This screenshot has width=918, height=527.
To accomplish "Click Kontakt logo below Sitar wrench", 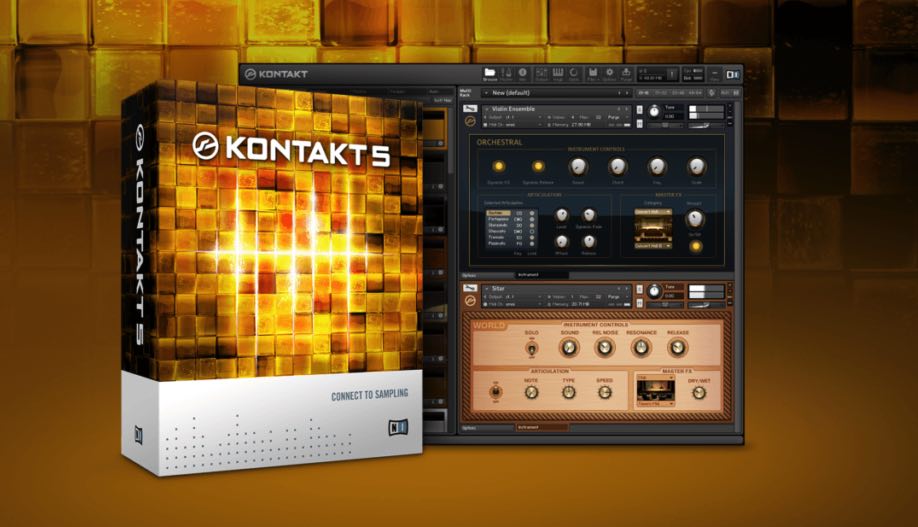I will [470, 301].
